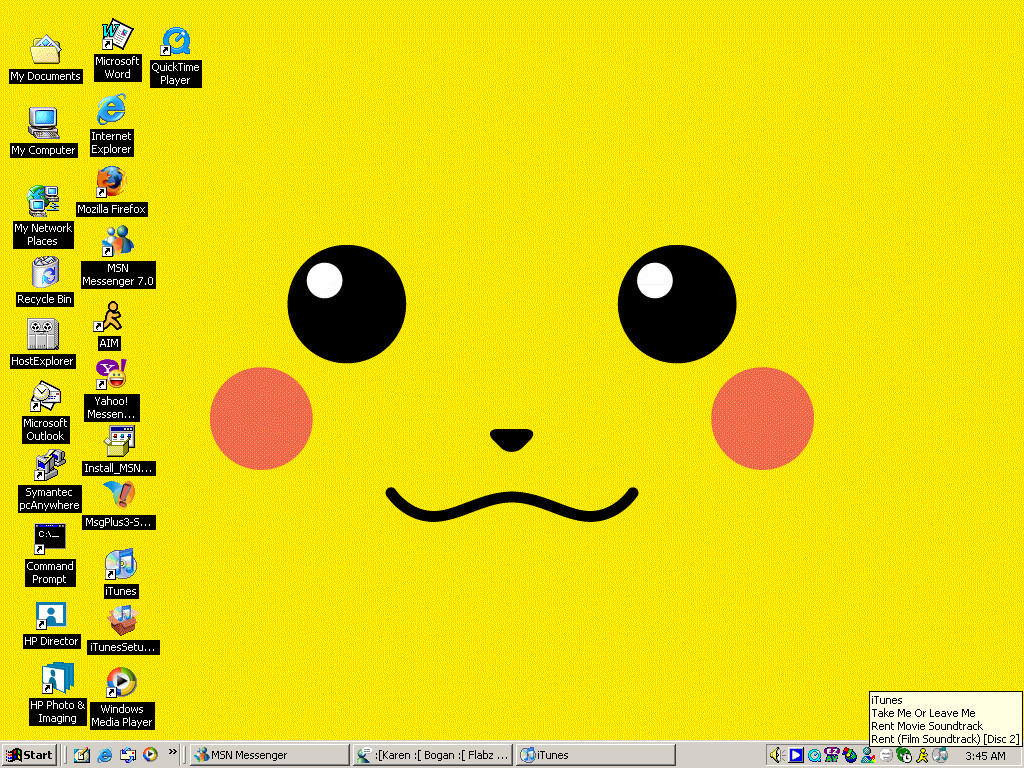The width and height of the screenshot is (1024, 768).
Task: Select the QuickTime Player shortcut
Action: tap(175, 57)
